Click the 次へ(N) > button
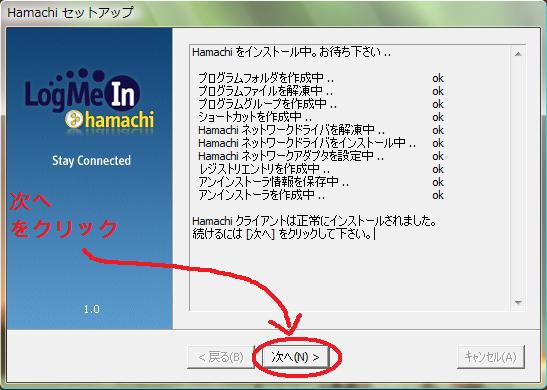The height and width of the screenshot is (390, 547). tap(295, 357)
